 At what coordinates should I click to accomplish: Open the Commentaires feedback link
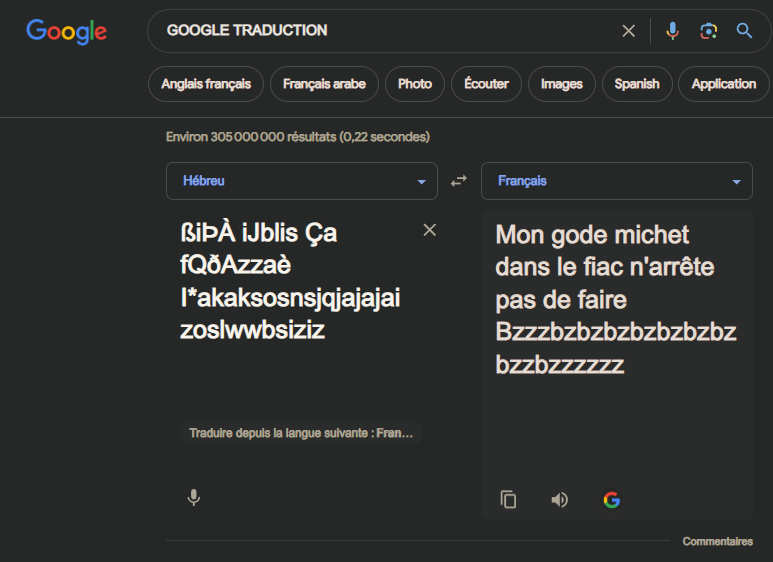tap(717, 542)
